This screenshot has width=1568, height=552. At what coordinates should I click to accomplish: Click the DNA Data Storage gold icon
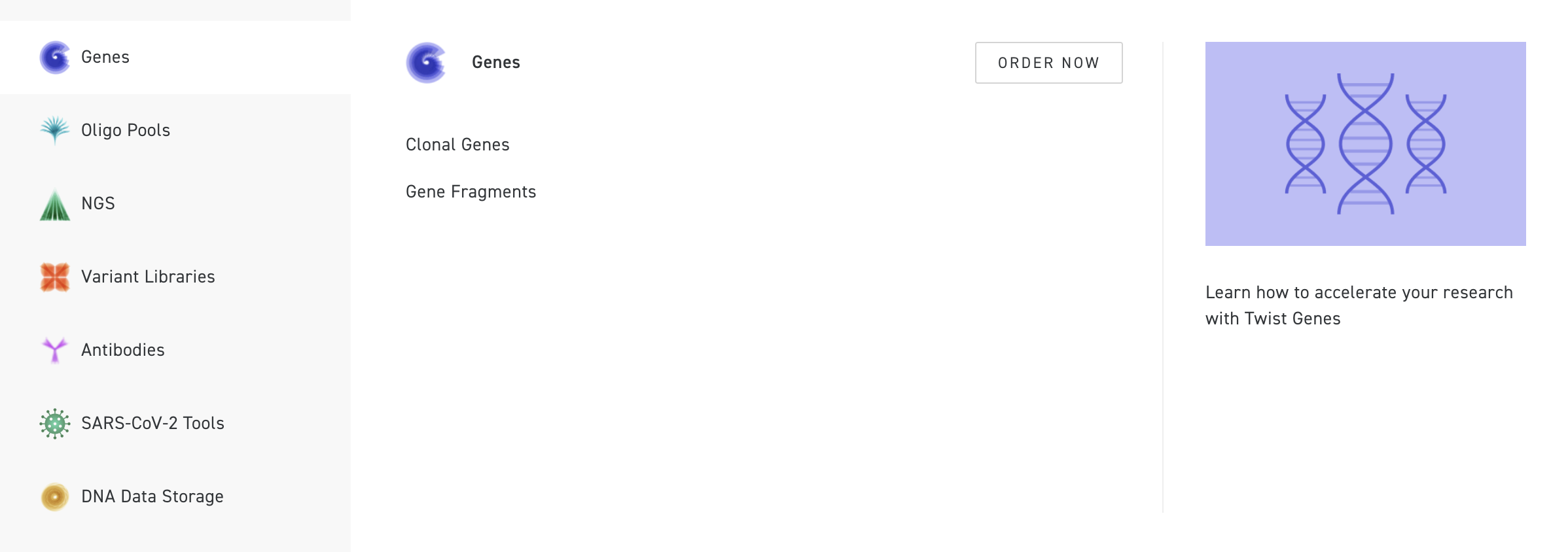(x=55, y=497)
